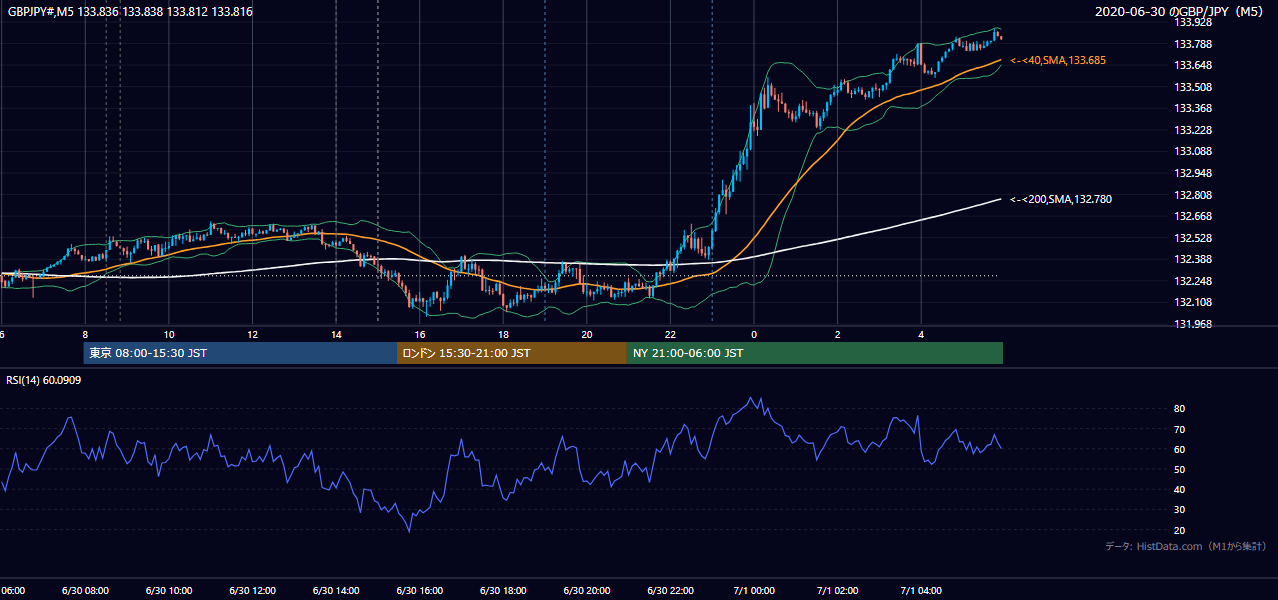1278x600 pixels.
Task: Click the hour label 14 under price chart
Action: coord(336,334)
